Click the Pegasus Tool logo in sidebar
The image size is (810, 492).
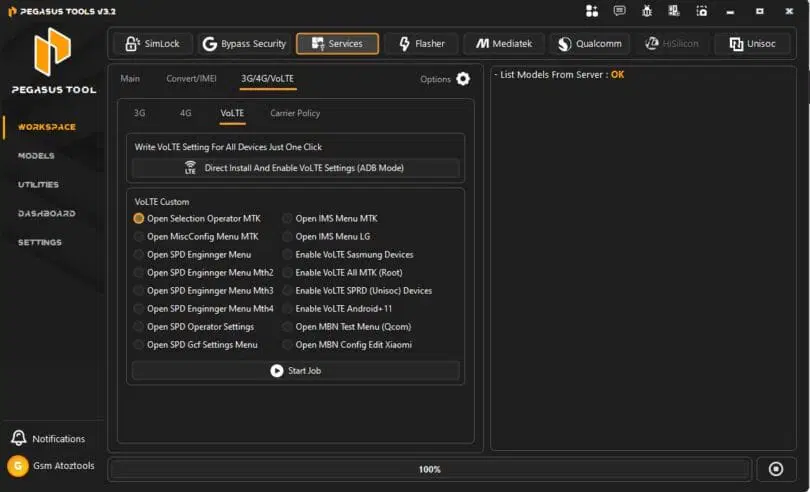click(52, 52)
